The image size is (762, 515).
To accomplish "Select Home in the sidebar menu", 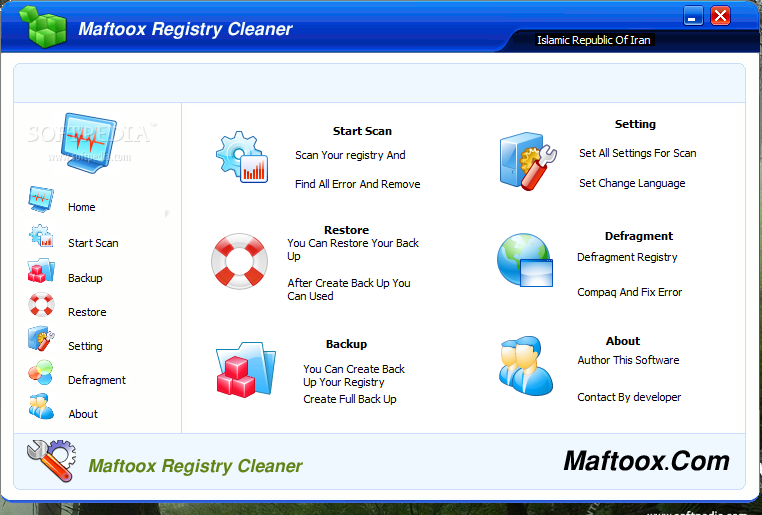I will (82, 207).
